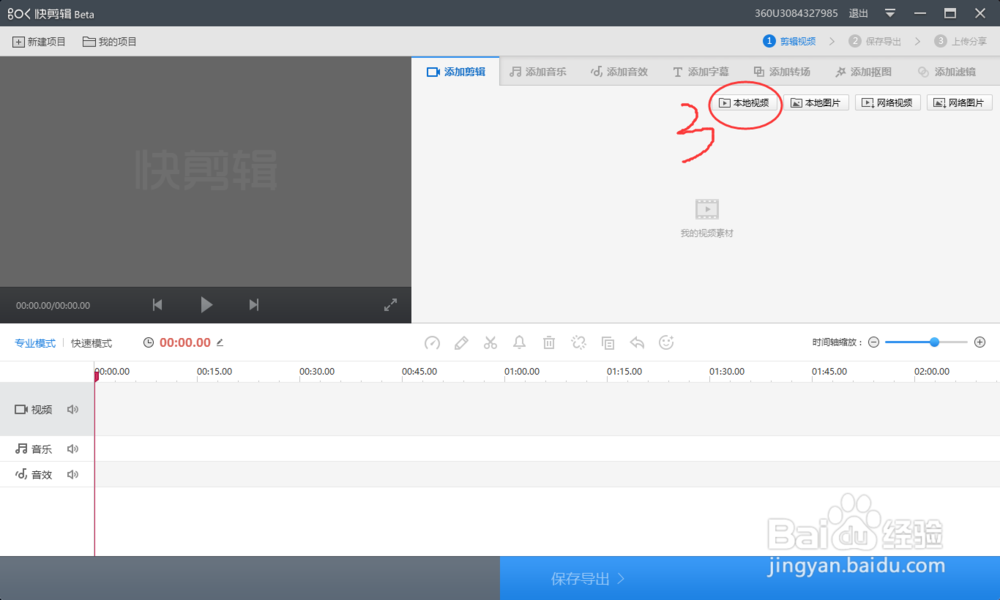Click 网络视频 button
Viewport: 1000px width, 600px height.
[x=888, y=103]
